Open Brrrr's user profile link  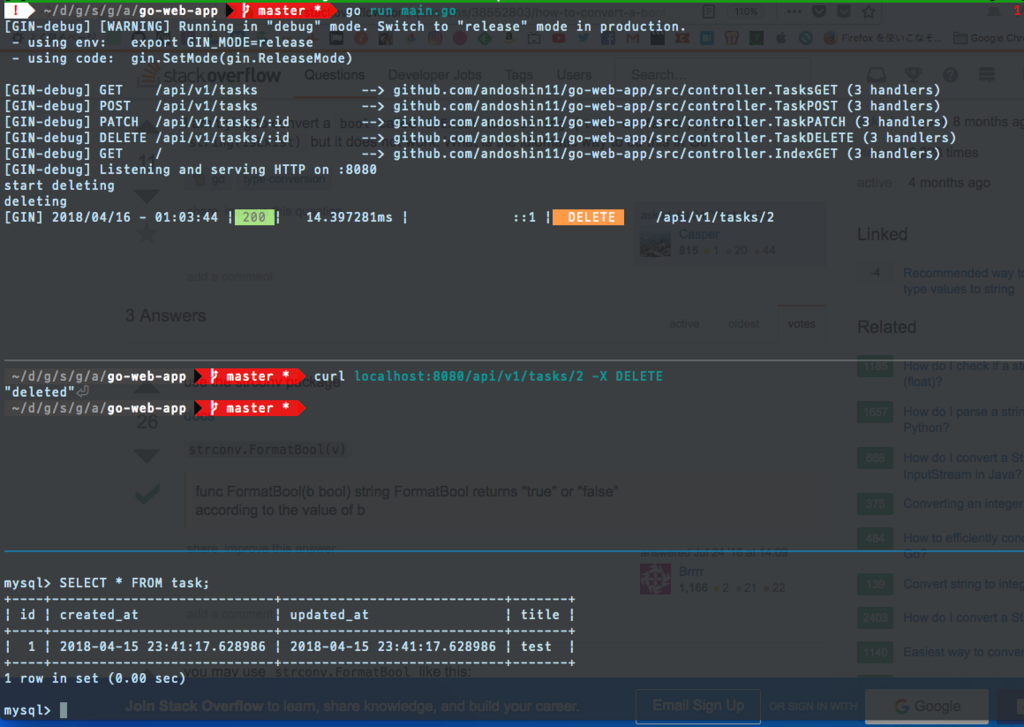pos(691,572)
